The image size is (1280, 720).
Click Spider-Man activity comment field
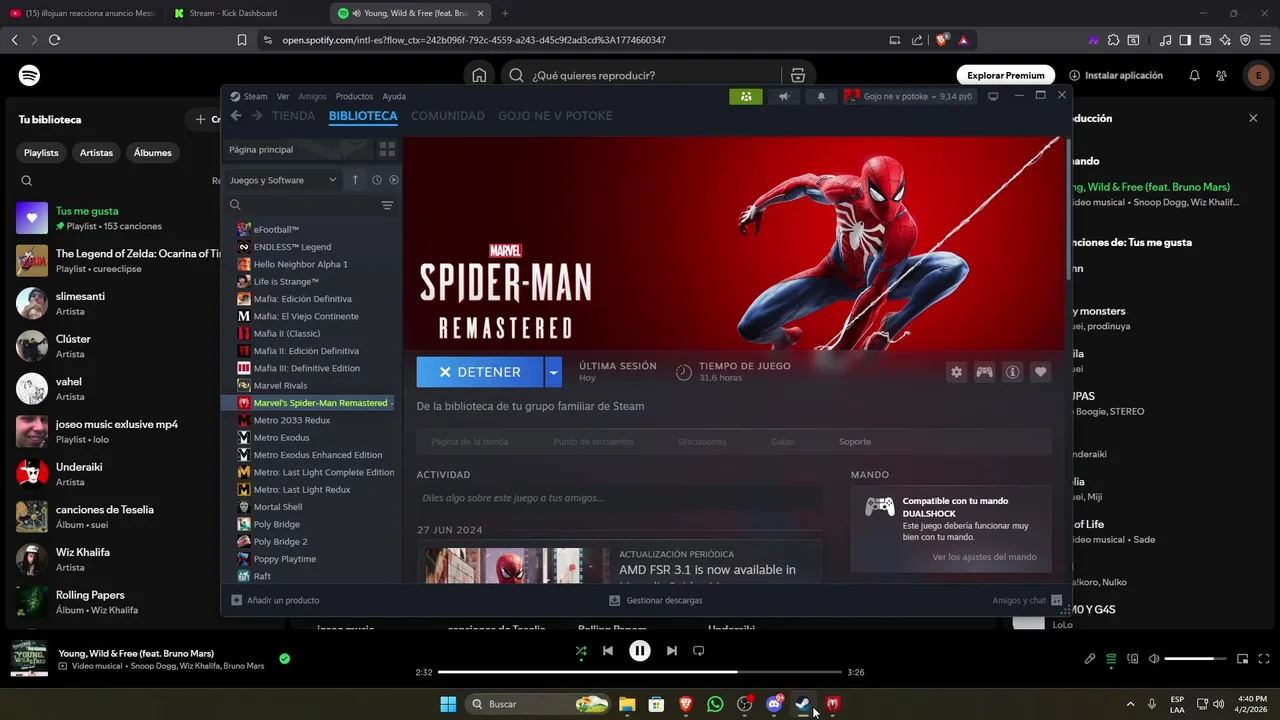pyautogui.click(x=619, y=497)
